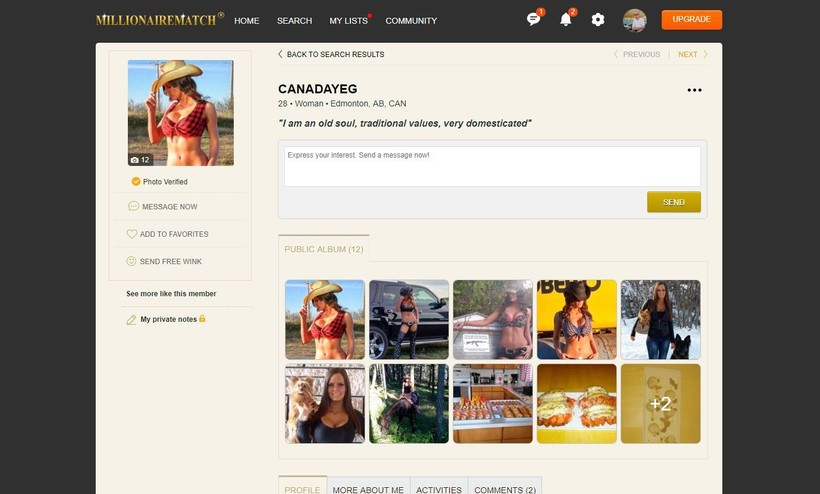Click the pencil icon for private notes
820x494 pixels.
[131, 320]
